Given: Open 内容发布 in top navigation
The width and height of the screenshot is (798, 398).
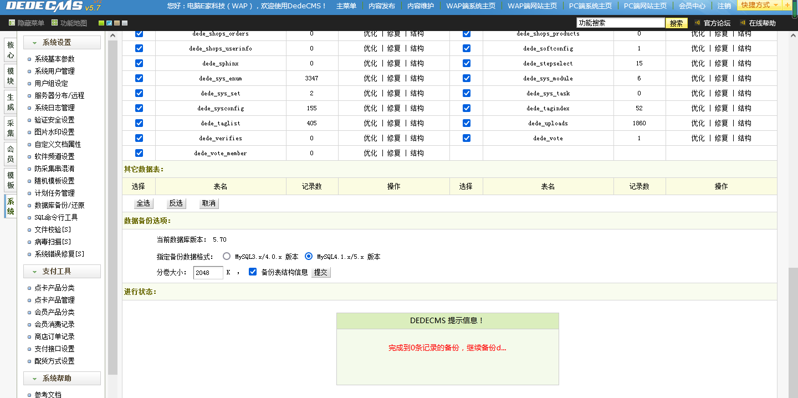Looking at the screenshot, I should click(x=382, y=6).
